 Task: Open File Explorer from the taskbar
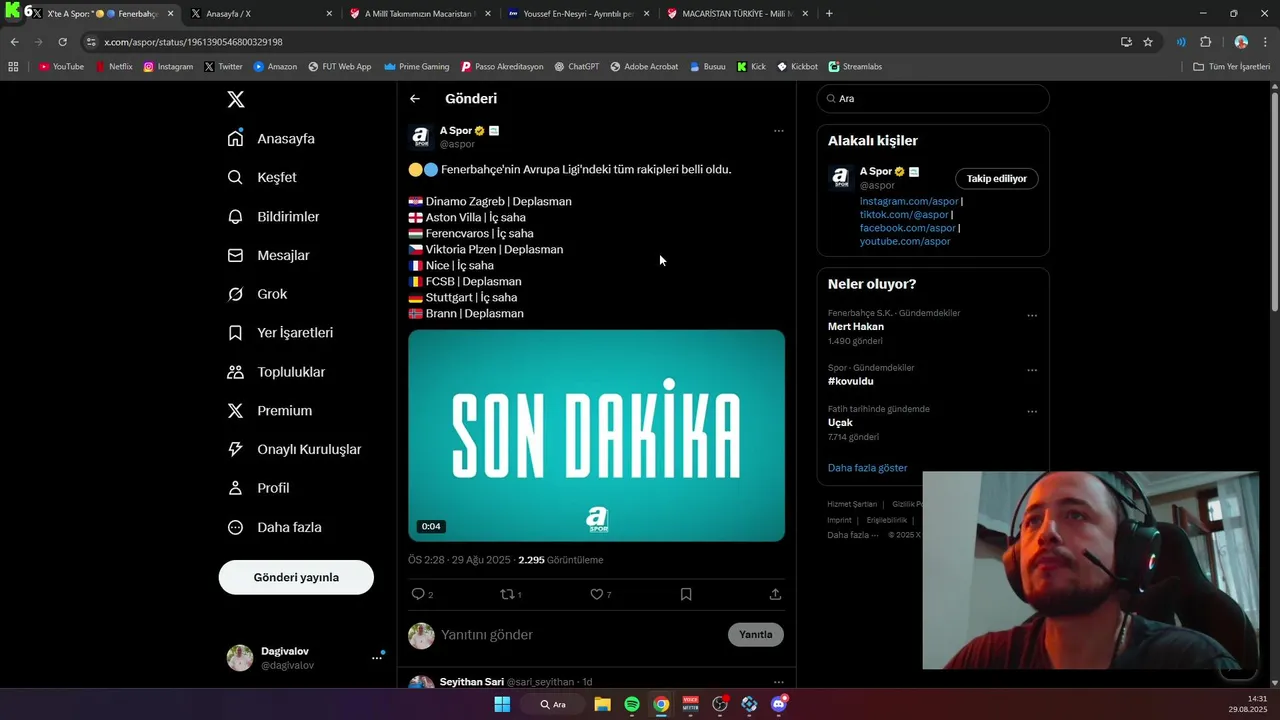(x=602, y=704)
